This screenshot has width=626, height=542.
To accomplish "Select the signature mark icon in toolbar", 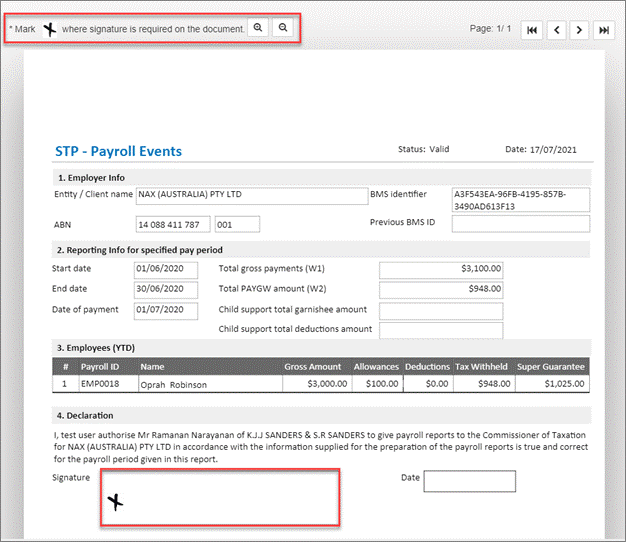I will pyautogui.click(x=49, y=29).
